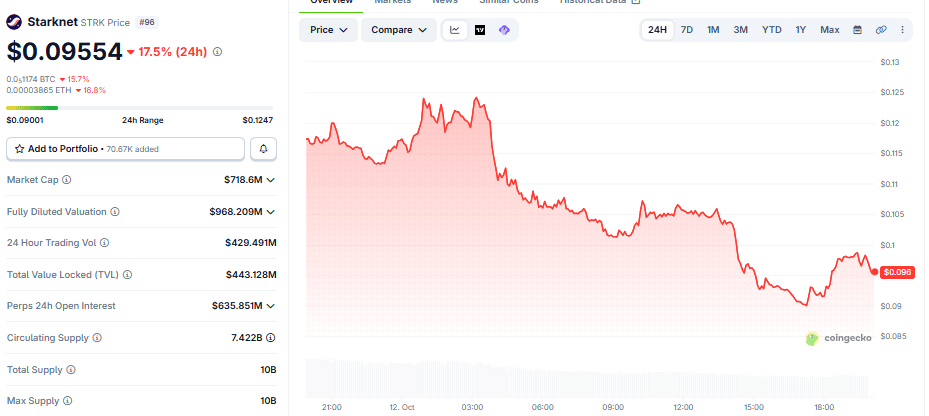The height and width of the screenshot is (416, 929).
Task: Click the bell price alert button
Action: point(264,149)
